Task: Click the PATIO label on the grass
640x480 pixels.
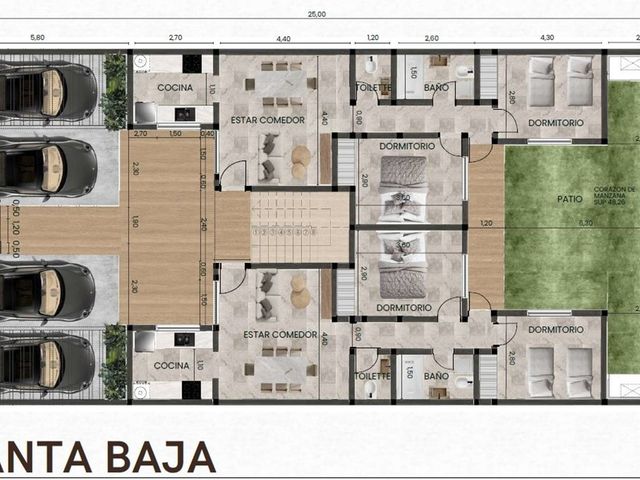Action: click(570, 199)
